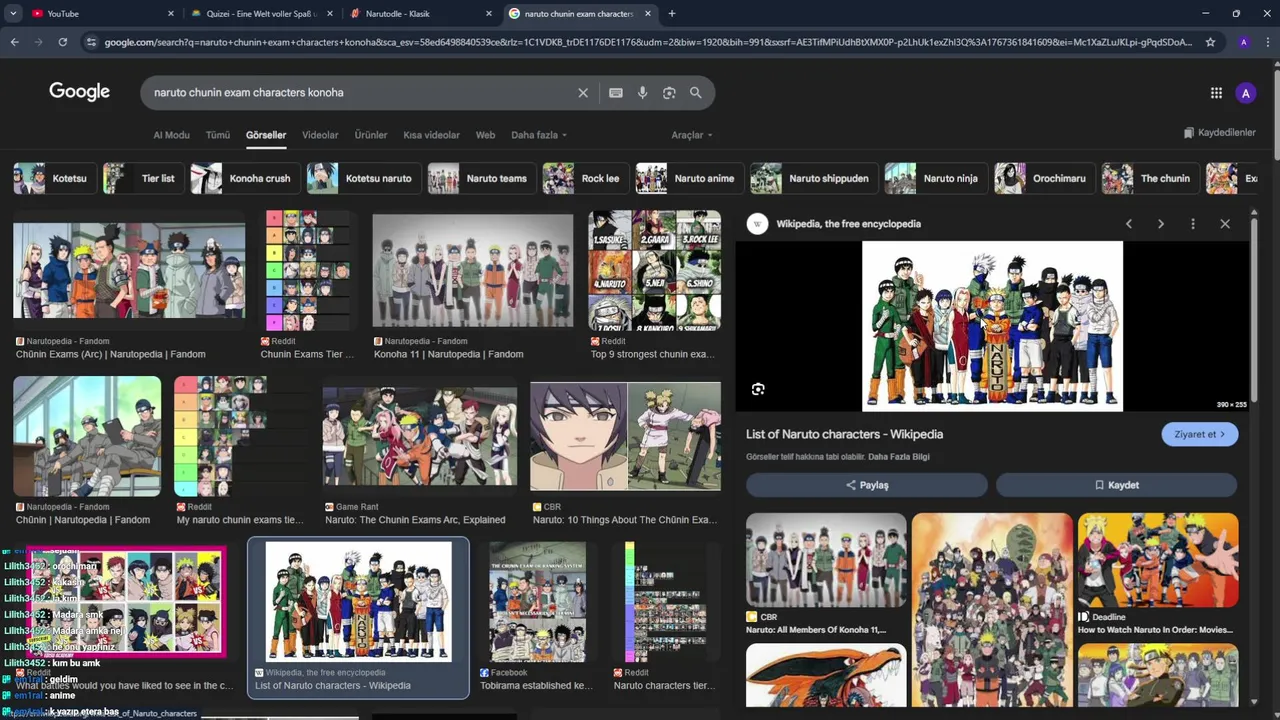Image resolution: width=1280 pixels, height=720 pixels.
Task: Switch to the Narutodle - Klasik tab
Action: (x=420, y=14)
